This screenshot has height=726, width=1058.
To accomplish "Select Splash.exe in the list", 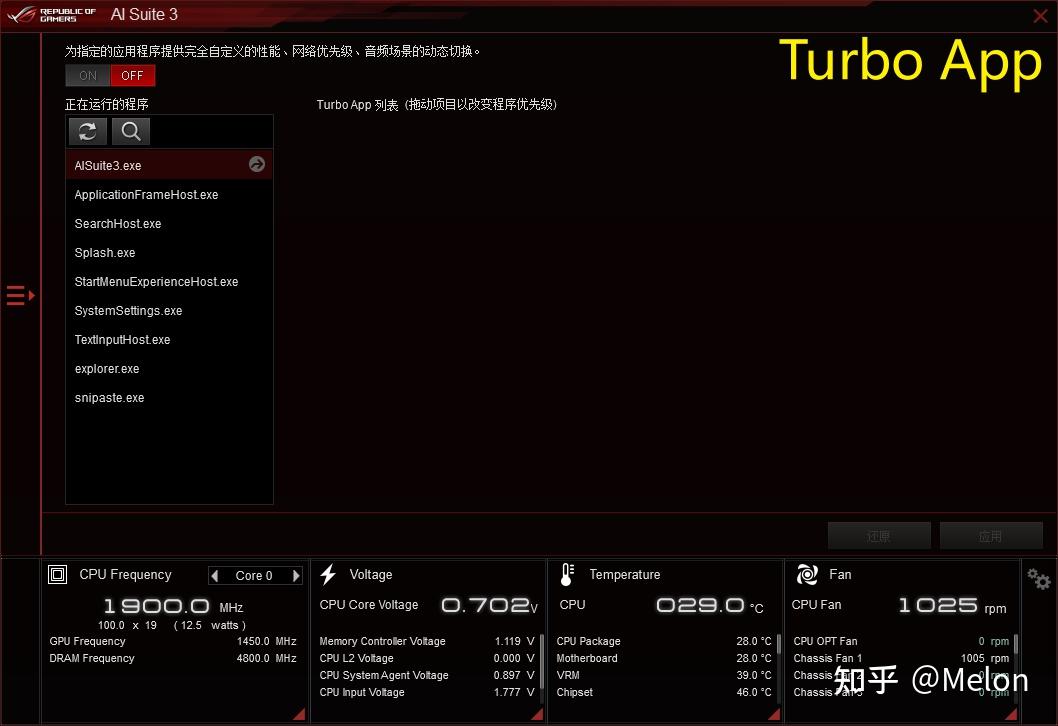I will point(169,252).
